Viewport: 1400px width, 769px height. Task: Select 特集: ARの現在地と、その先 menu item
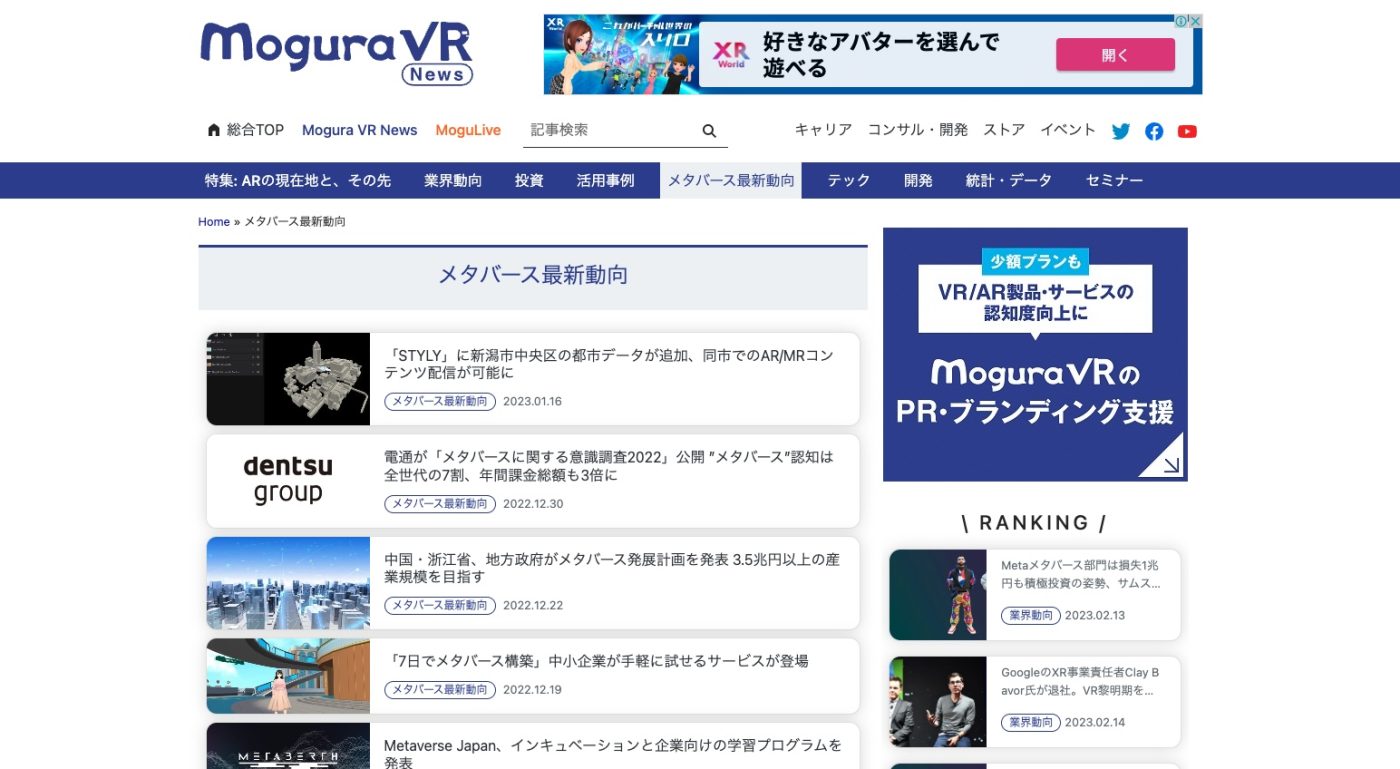(298, 181)
